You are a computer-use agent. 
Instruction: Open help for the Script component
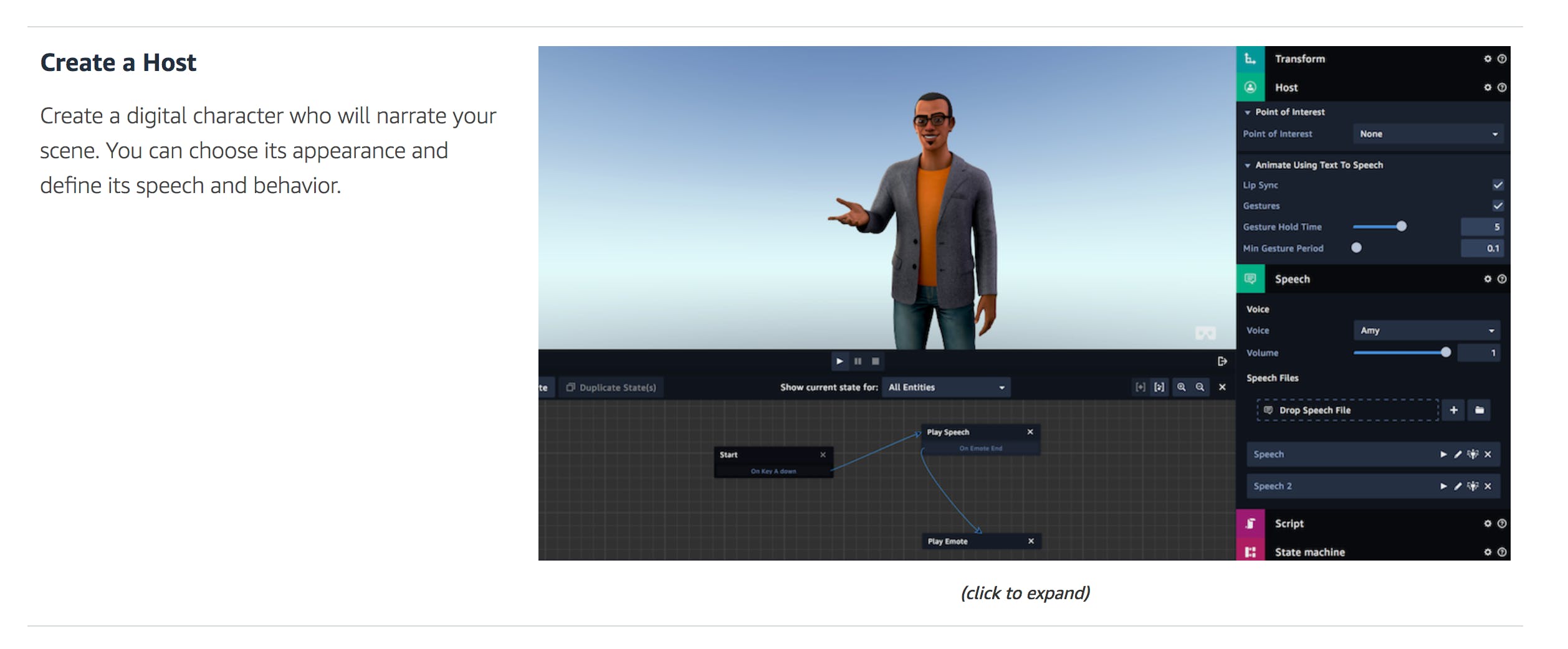point(1502,524)
